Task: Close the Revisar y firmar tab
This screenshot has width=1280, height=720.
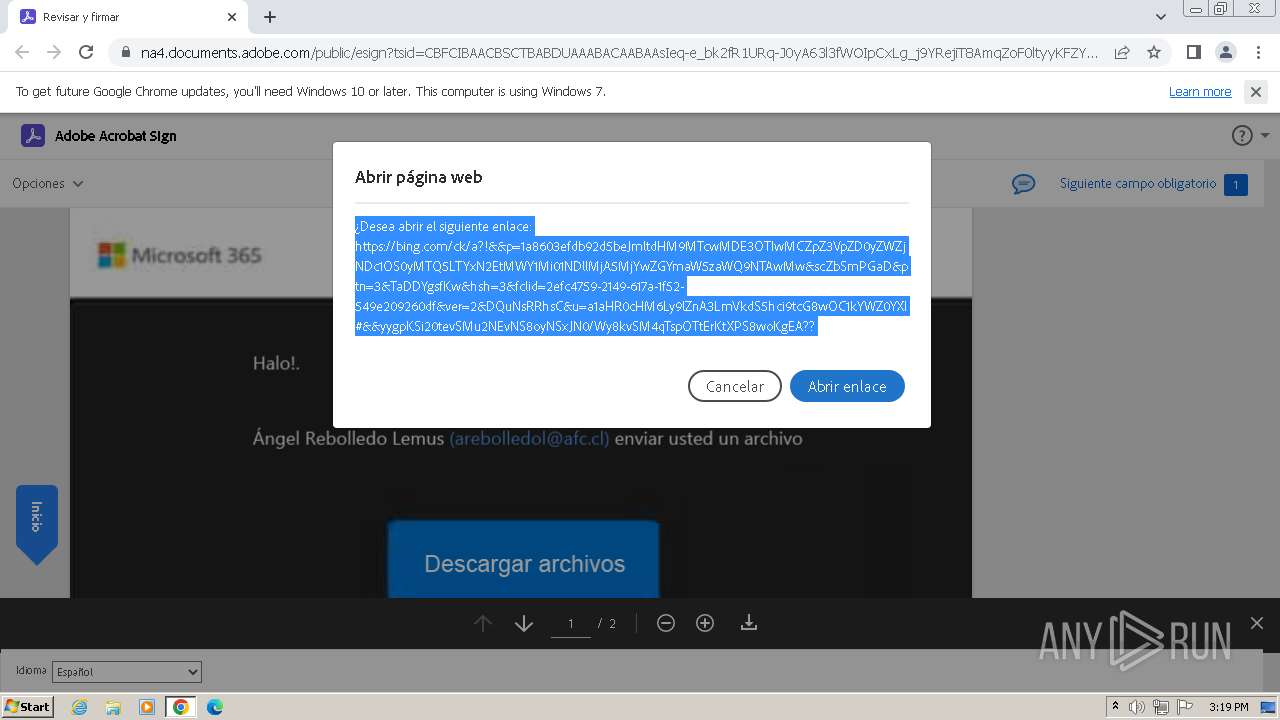Action: tap(232, 17)
